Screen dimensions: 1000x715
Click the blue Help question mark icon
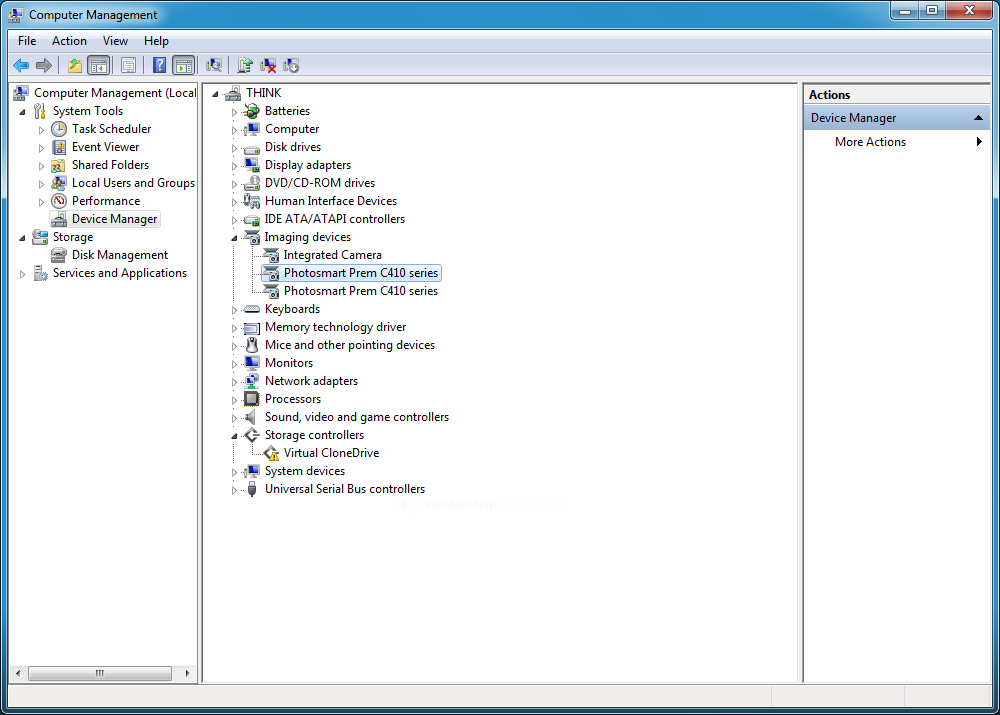(159, 66)
